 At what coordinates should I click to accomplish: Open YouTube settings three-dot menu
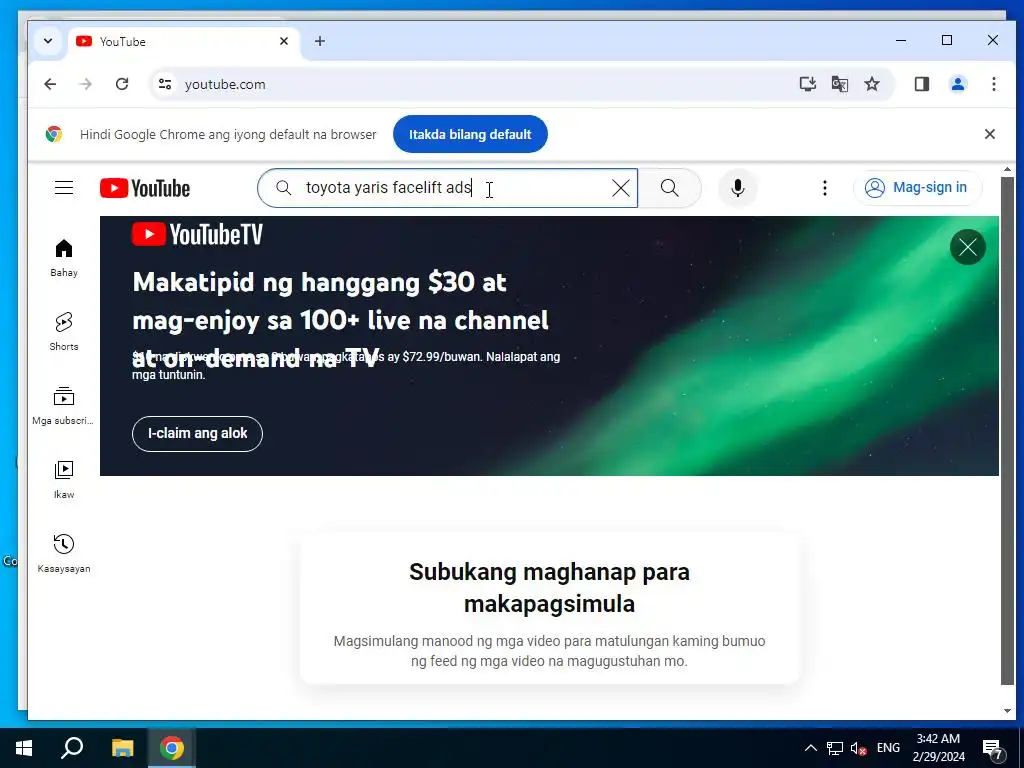pyautogui.click(x=825, y=188)
